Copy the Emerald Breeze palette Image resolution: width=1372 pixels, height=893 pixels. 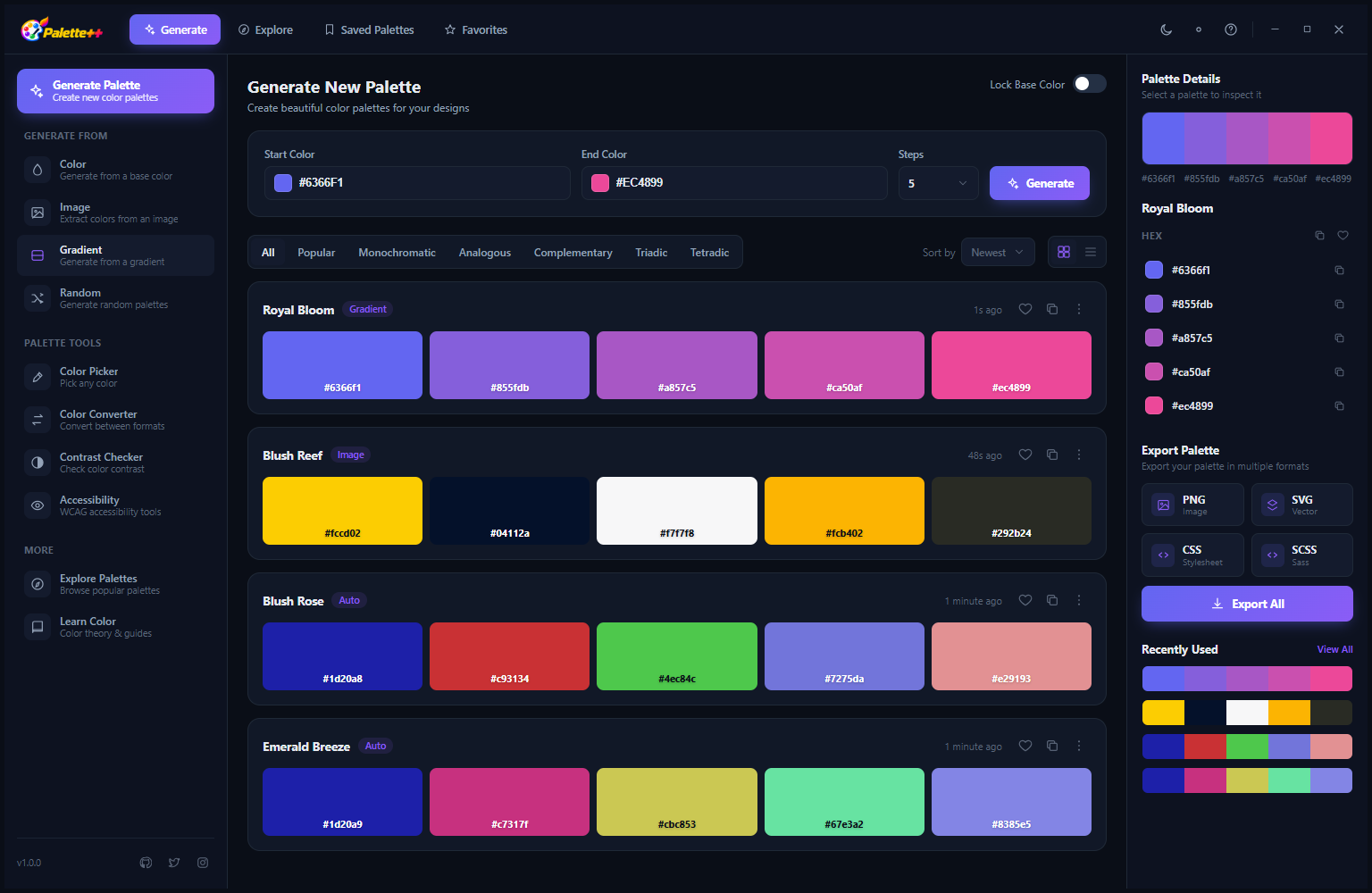click(x=1052, y=746)
